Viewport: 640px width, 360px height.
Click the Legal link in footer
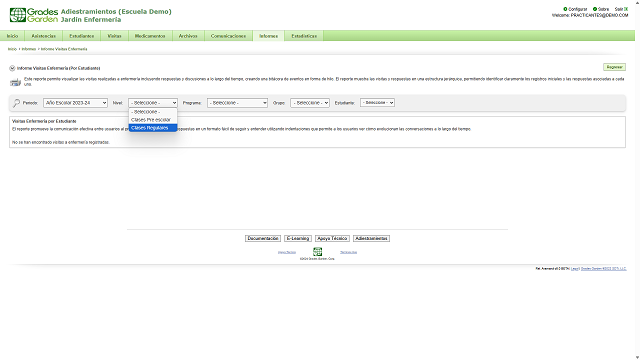coord(575,269)
